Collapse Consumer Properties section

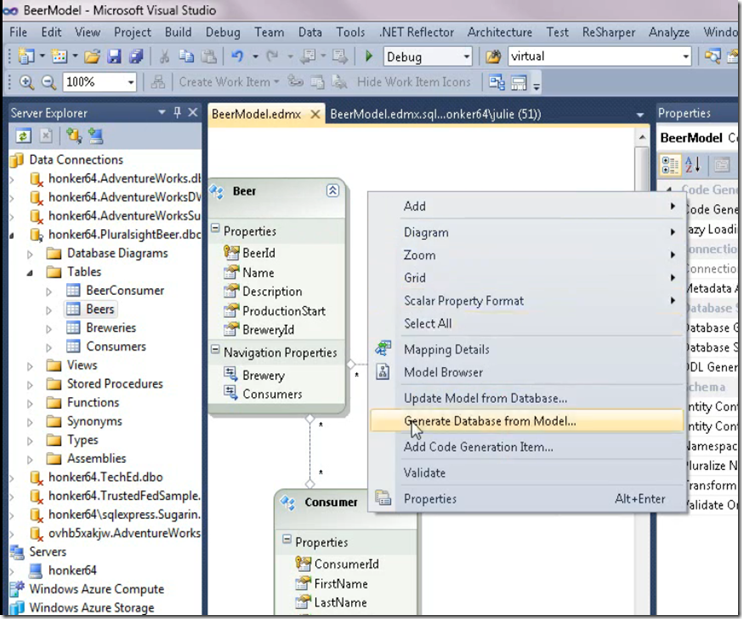coord(287,539)
